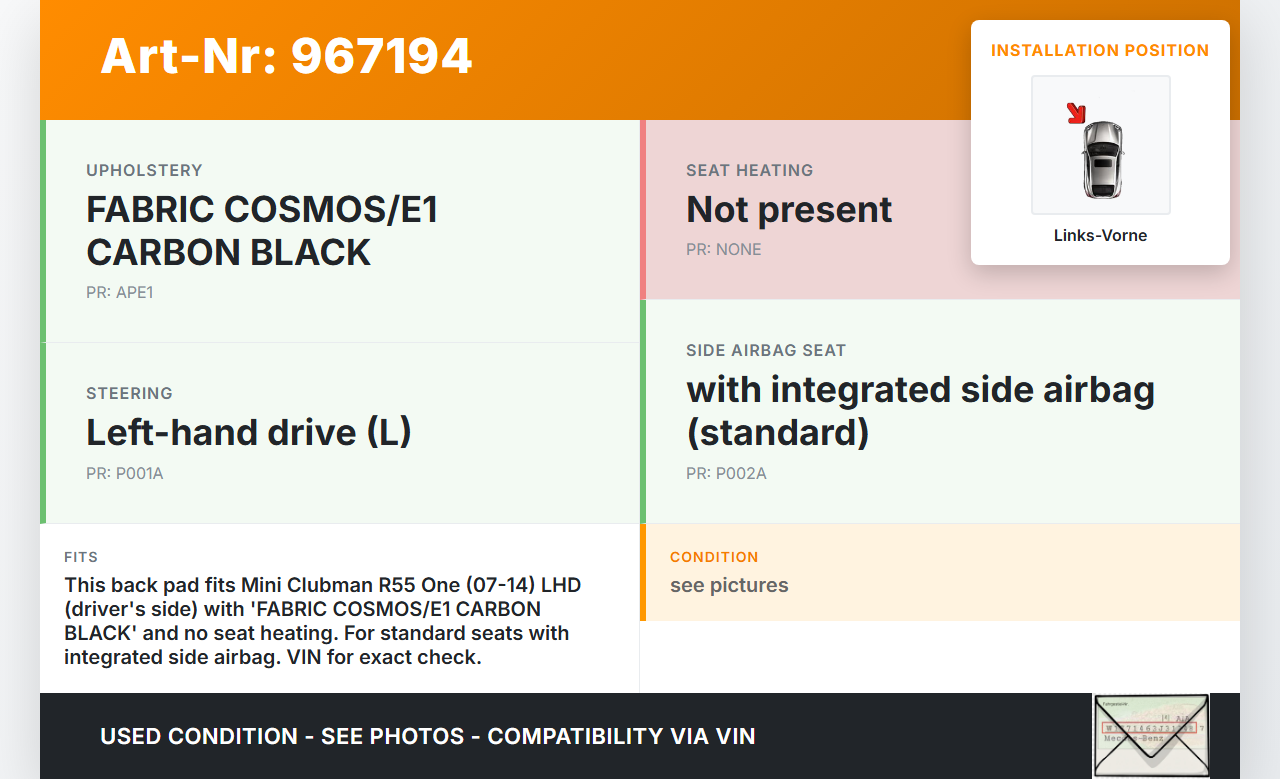Click the top-view car image

pos(1102,158)
